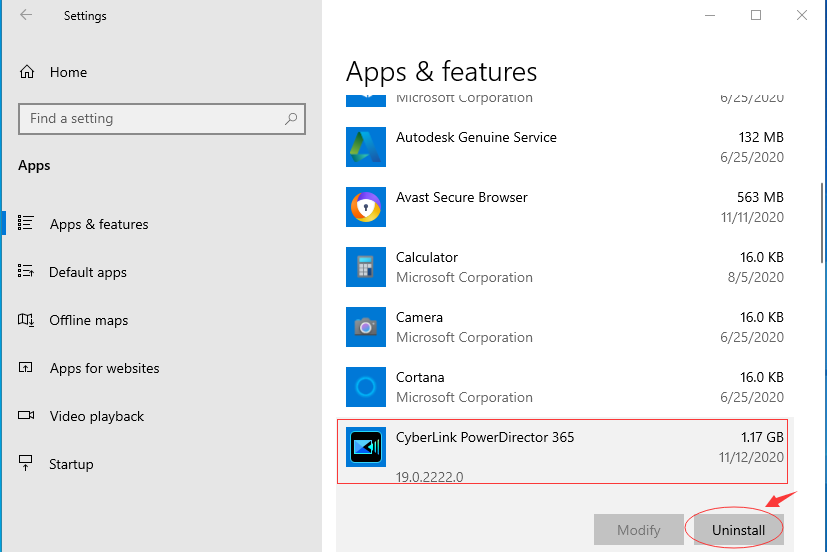
Task: Click the search magnifier icon
Action: tap(291, 119)
